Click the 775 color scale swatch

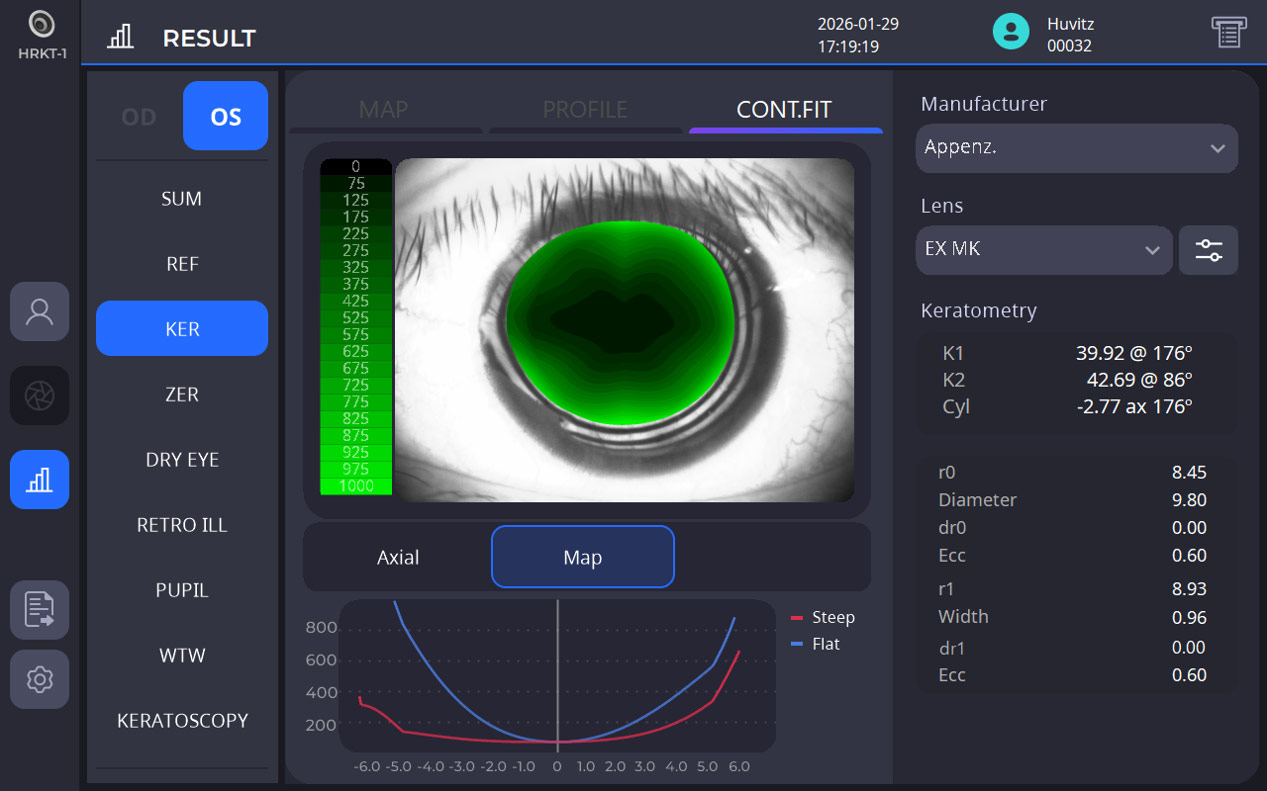356,402
